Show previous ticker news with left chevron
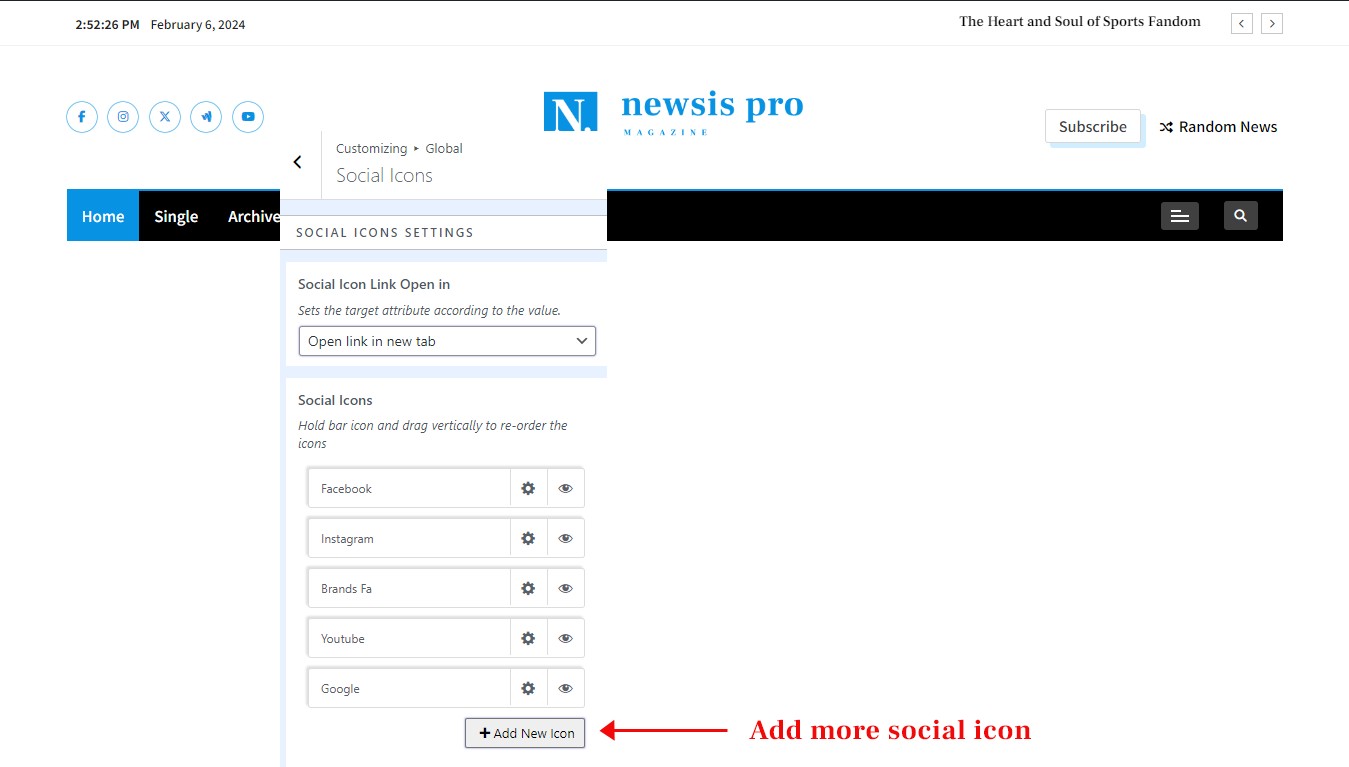 [1241, 23]
